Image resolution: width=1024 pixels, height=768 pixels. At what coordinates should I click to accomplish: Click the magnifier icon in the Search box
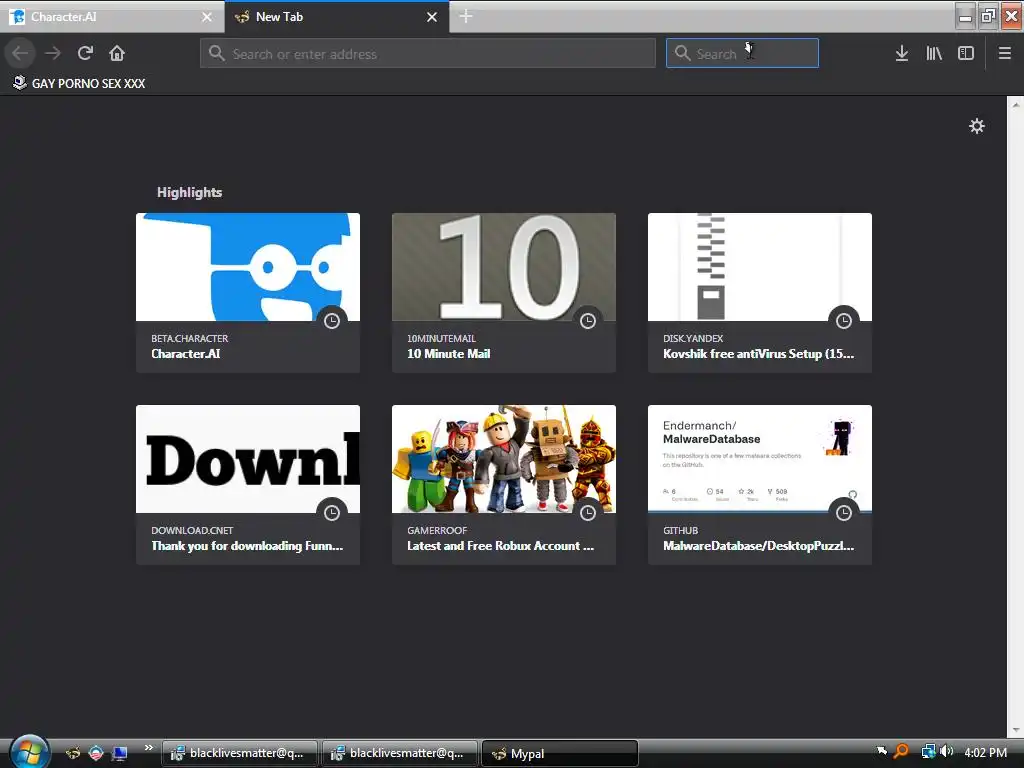[682, 53]
